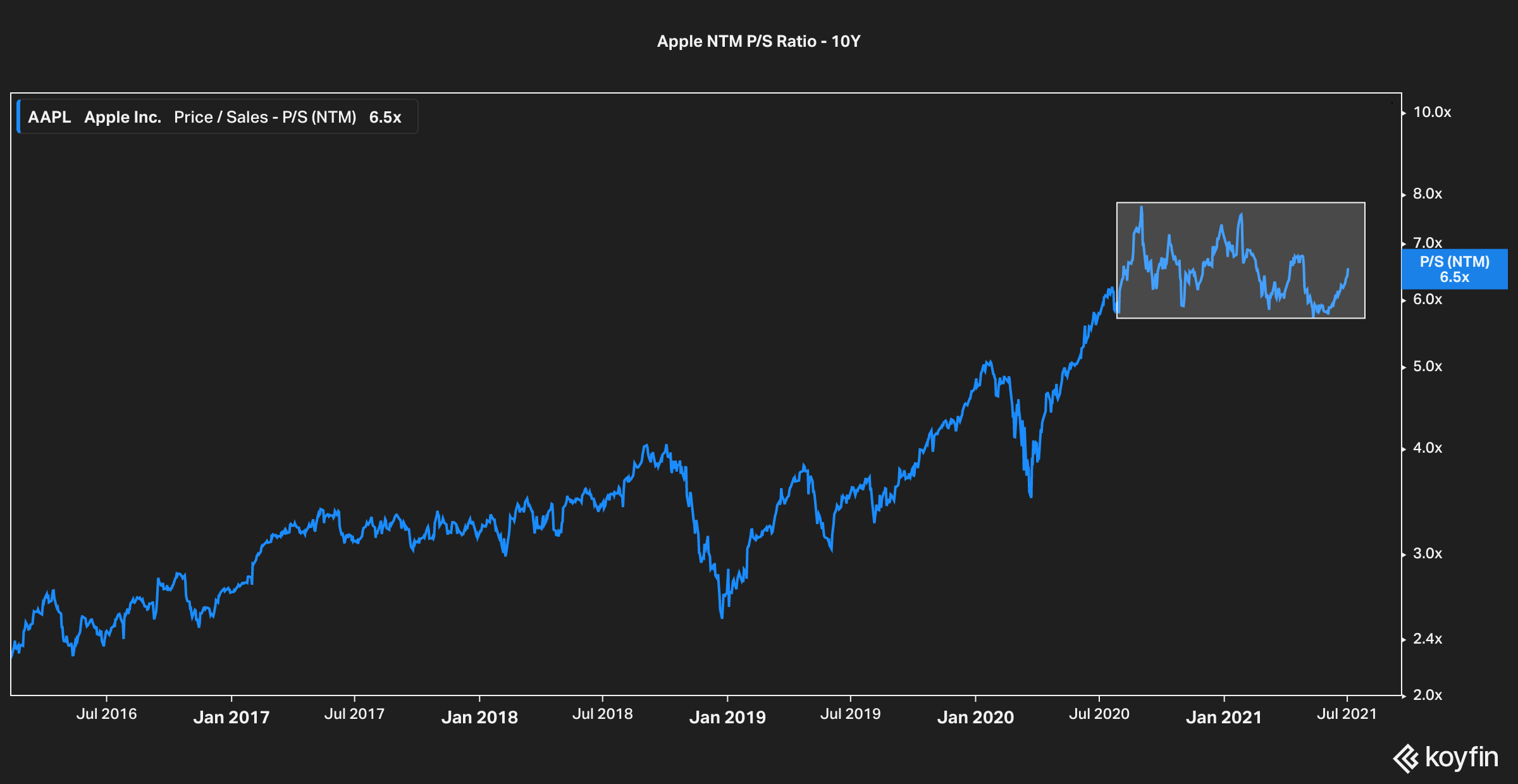The image size is (1518, 784).
Task: Click the Jul 2021 x-axis label
Action: pyautogui.click(x=1347, y=714)
